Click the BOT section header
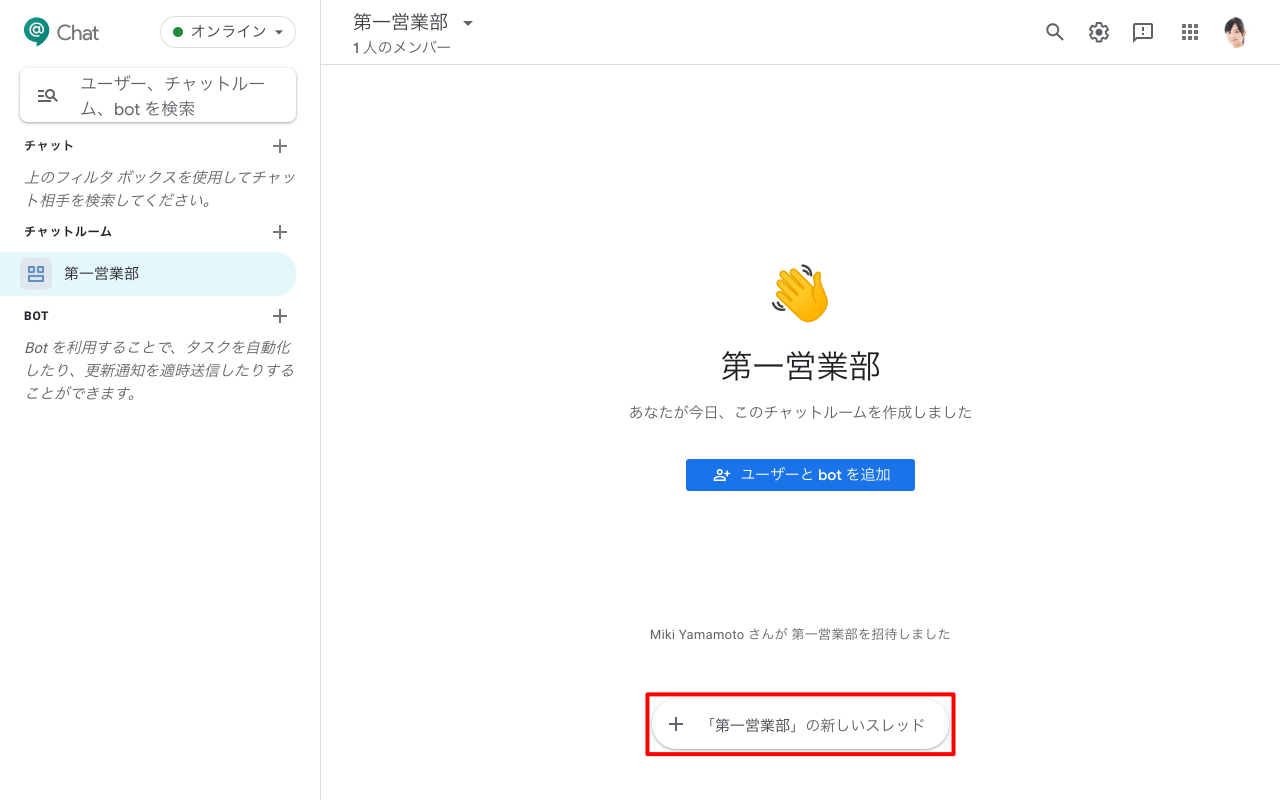 tap(37, 316)
